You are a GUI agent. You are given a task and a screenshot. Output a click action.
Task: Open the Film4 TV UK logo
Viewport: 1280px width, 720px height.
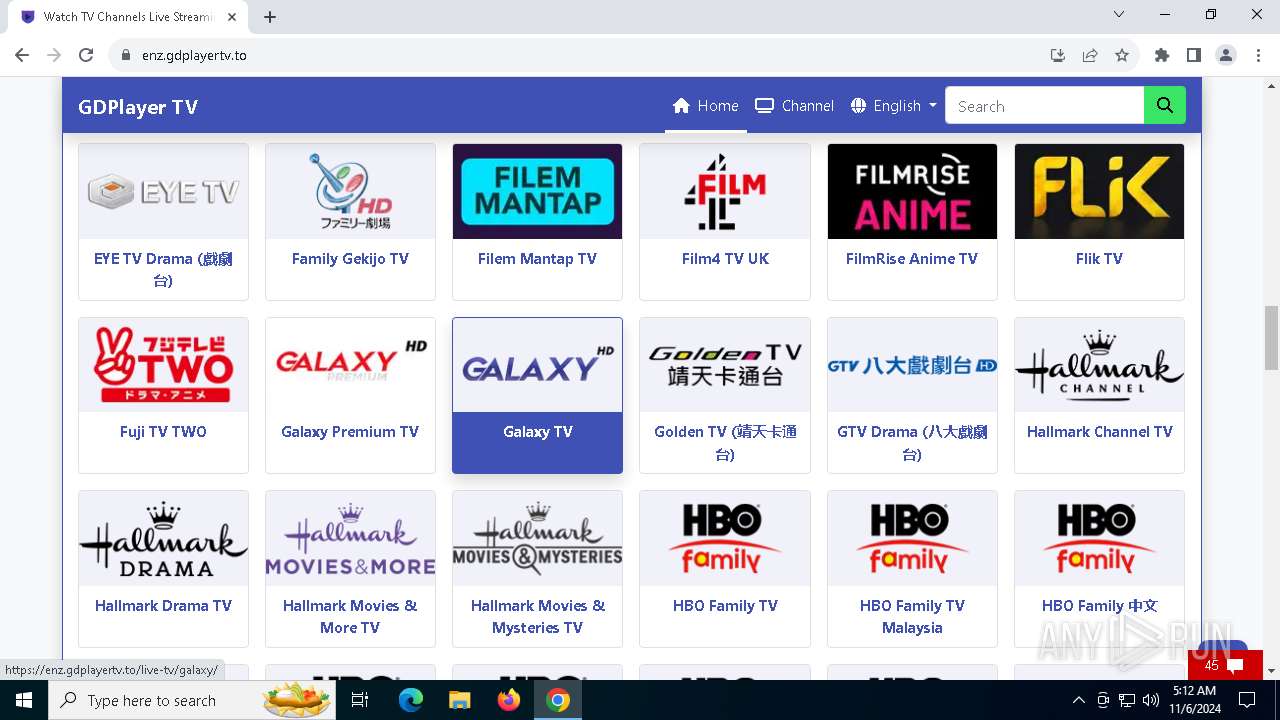click(725, 191)
